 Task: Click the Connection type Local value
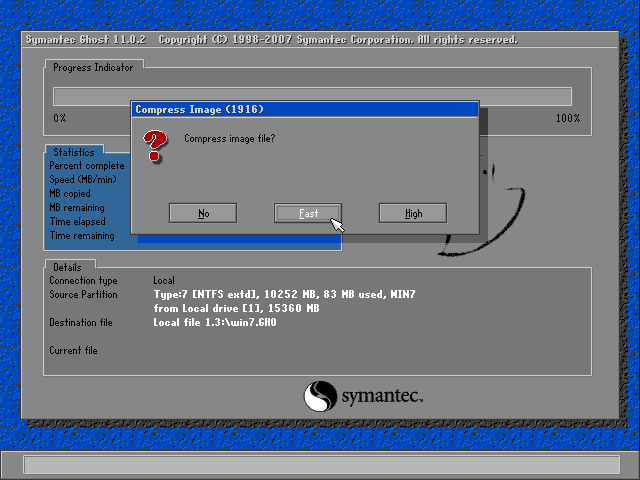pyautogui.click(x=164, y=281)
